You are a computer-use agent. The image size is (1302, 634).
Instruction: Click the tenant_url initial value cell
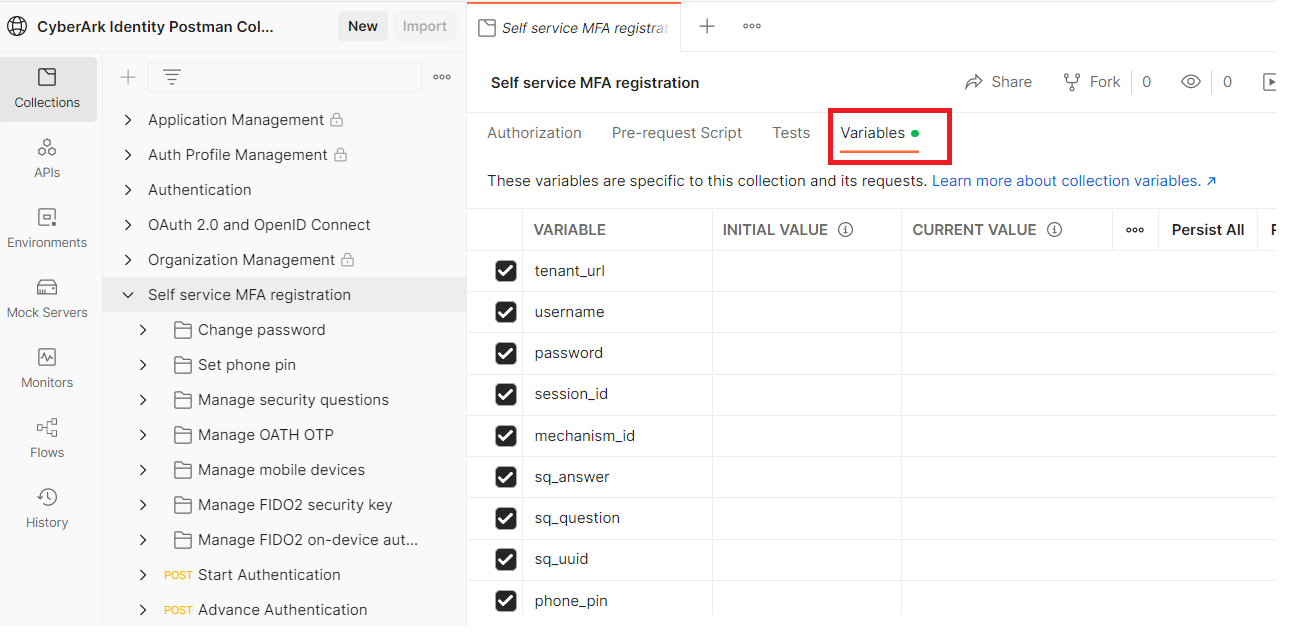(x=807, y=271)
